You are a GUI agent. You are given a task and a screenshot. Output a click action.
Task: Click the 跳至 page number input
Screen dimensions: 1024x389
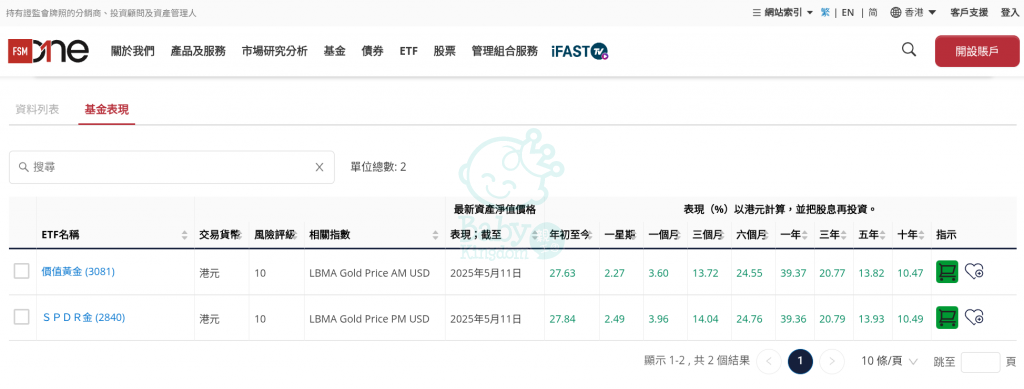coord(980,362)
